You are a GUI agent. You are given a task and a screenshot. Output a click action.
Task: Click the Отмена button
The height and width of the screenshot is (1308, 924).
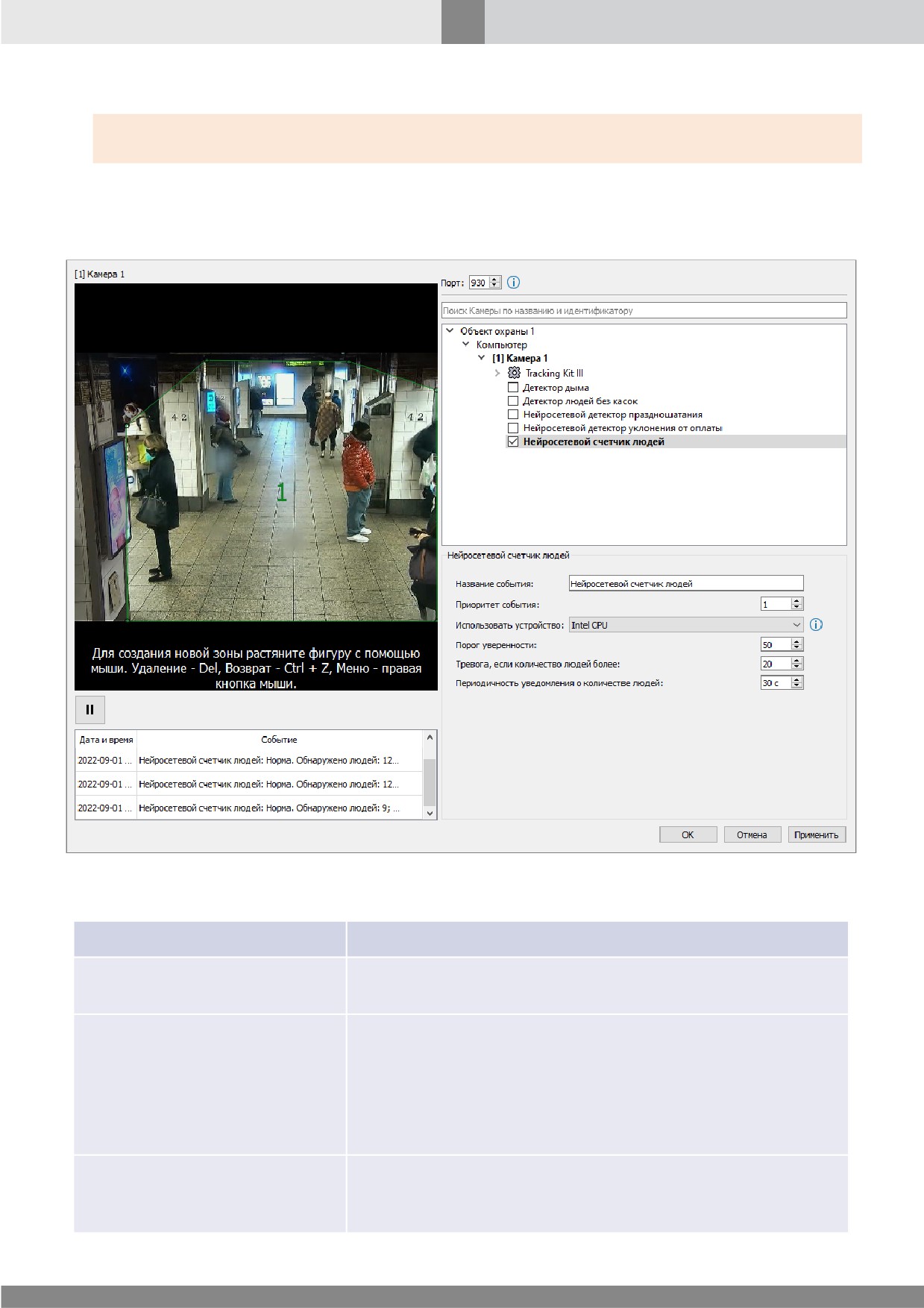pos(752,834)
